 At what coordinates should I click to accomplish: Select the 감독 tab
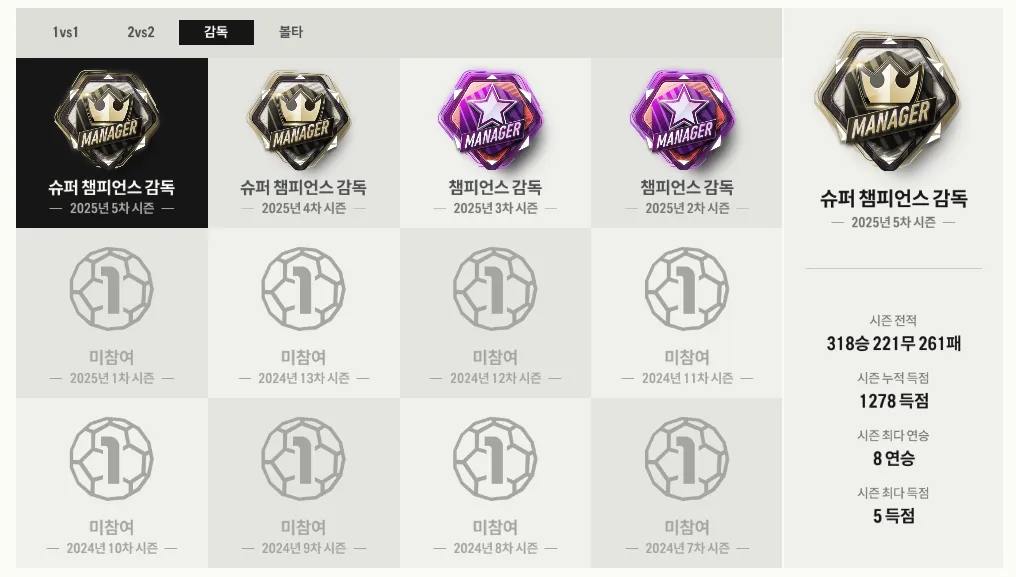216,32
